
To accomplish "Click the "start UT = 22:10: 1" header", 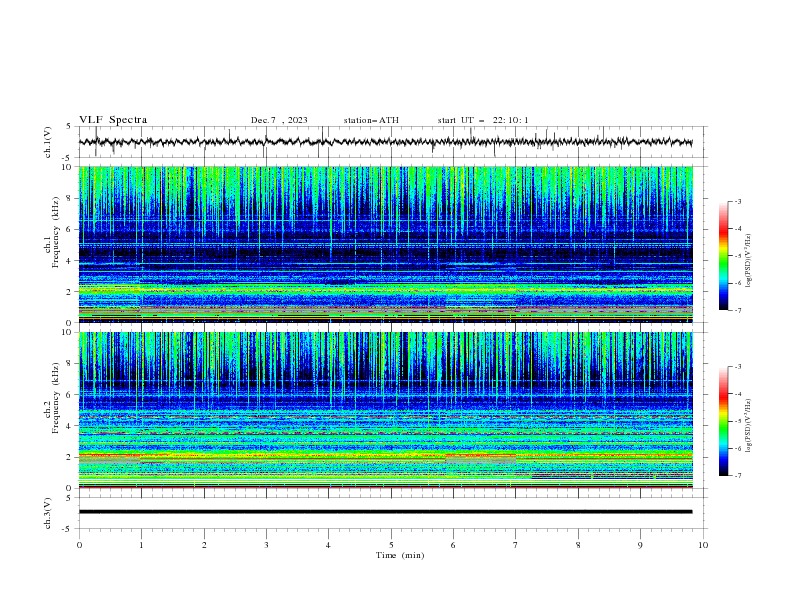I will pyautogui.click(x=483, y=120).
